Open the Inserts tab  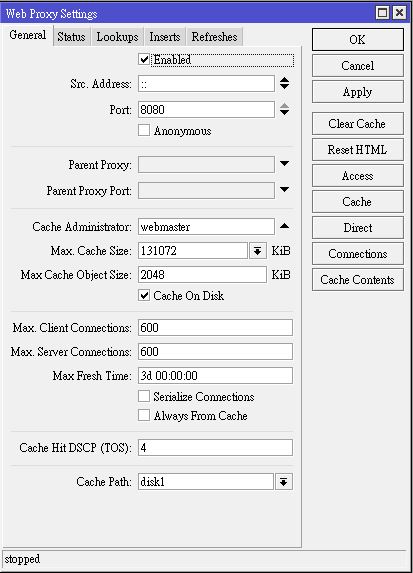pyautogui.click(x=165, y=37)
